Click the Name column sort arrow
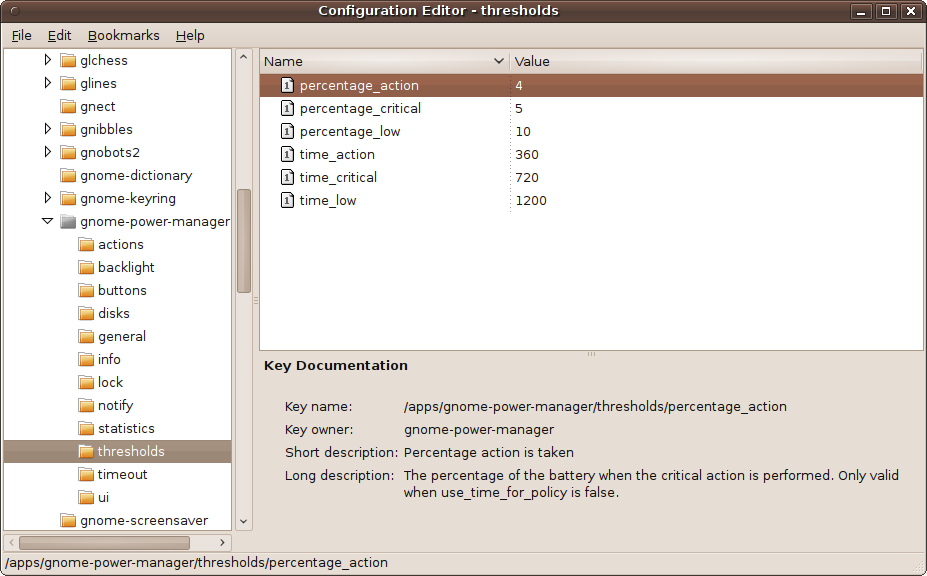Screen dimensions: 927x576 (x=498, y=61)
